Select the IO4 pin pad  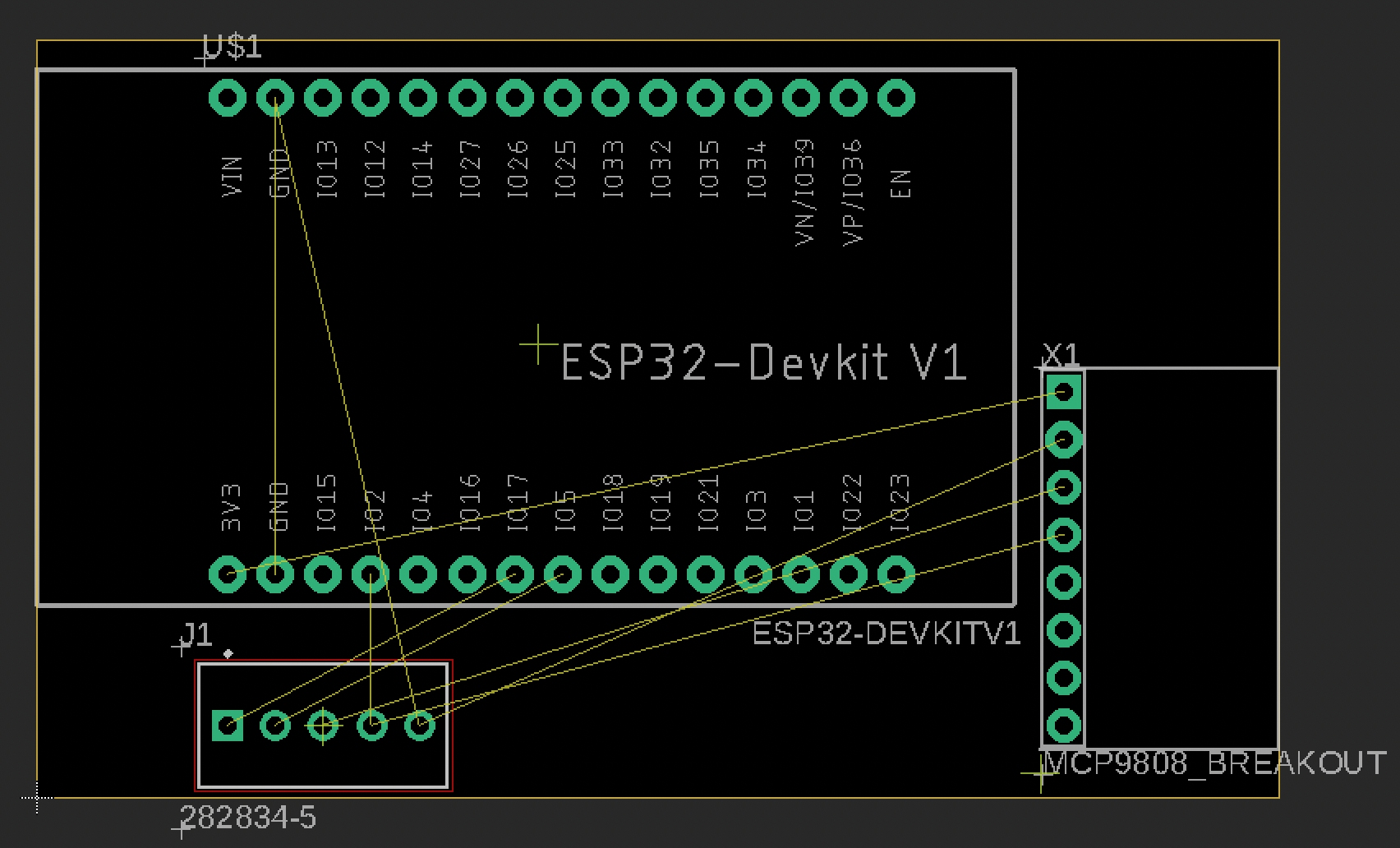pos(418,574)
